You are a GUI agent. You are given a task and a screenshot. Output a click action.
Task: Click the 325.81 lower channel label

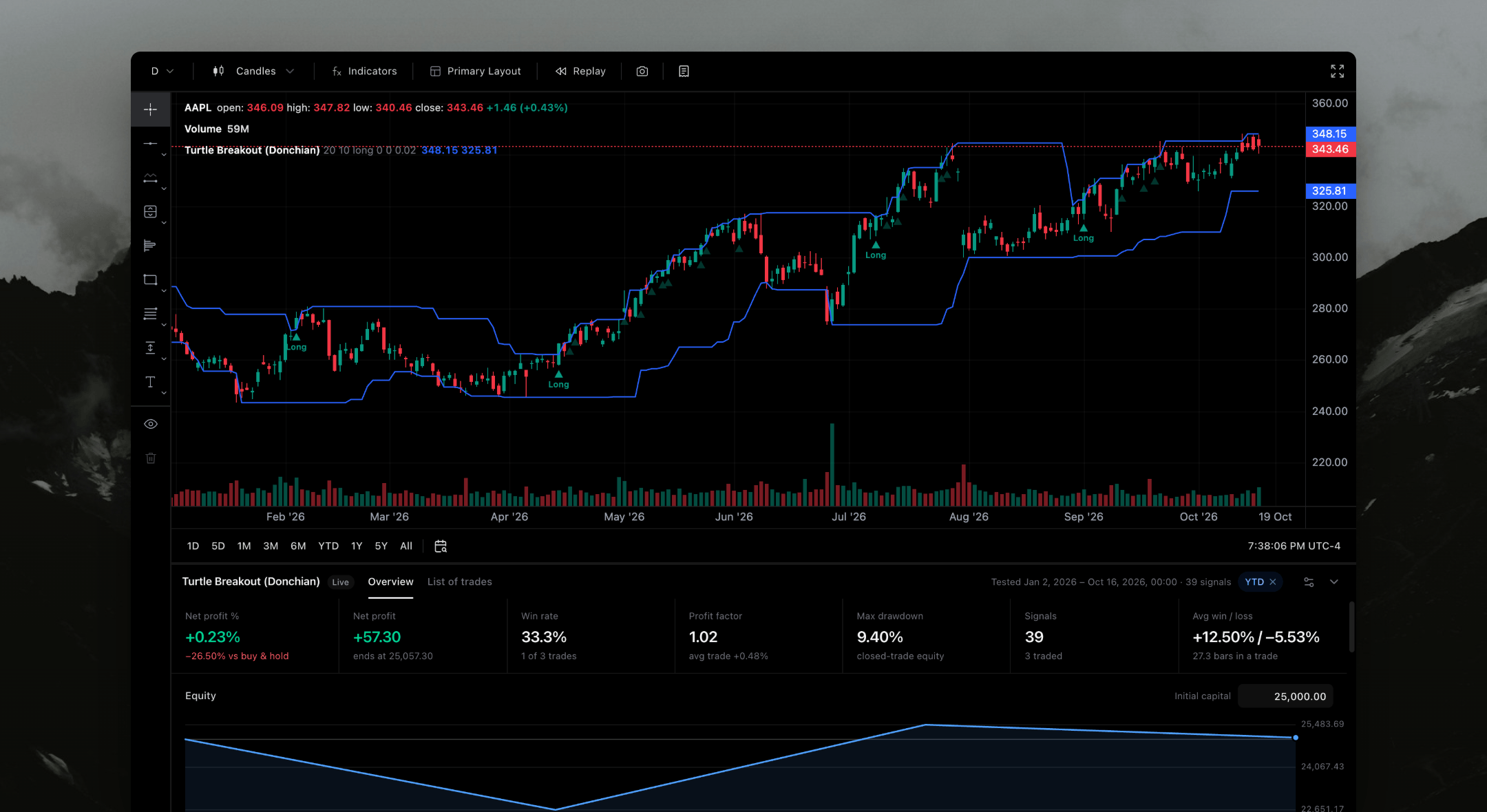coord(1330,191)
